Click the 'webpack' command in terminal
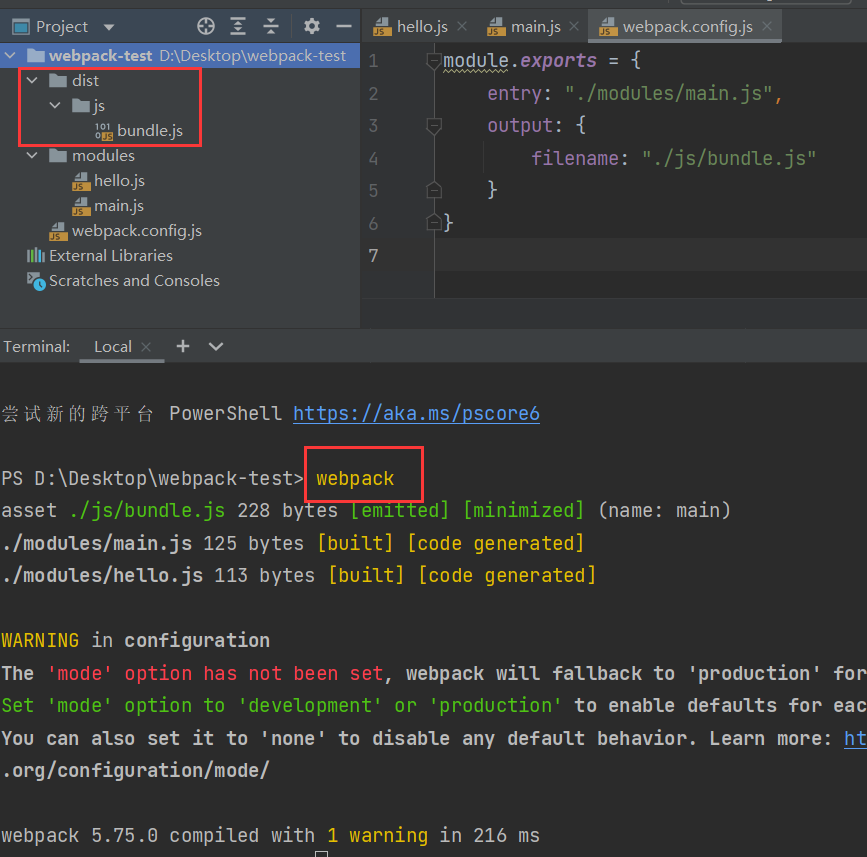Viewport: 867px width, 857px height. tap(355, 478)
